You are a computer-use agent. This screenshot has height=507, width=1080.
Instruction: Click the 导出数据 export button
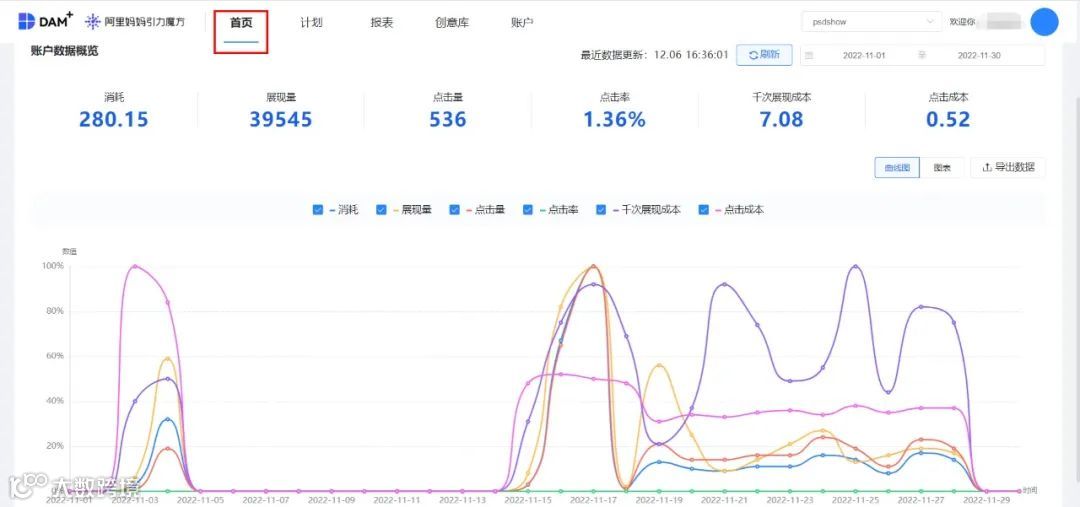tap(1008, 167)
